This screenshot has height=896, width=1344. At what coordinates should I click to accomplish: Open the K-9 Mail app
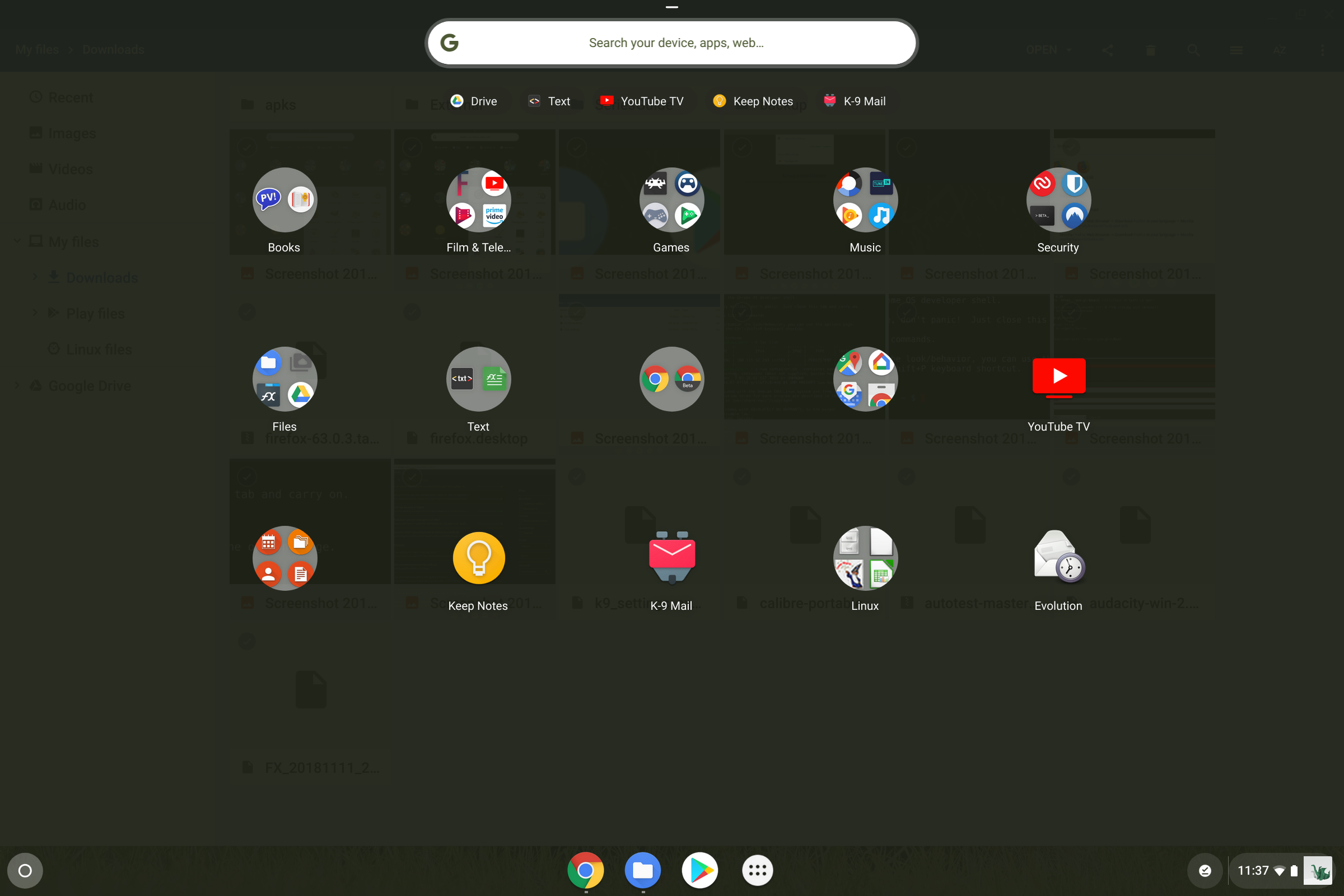pyautogui.click(x=672, y=556)
